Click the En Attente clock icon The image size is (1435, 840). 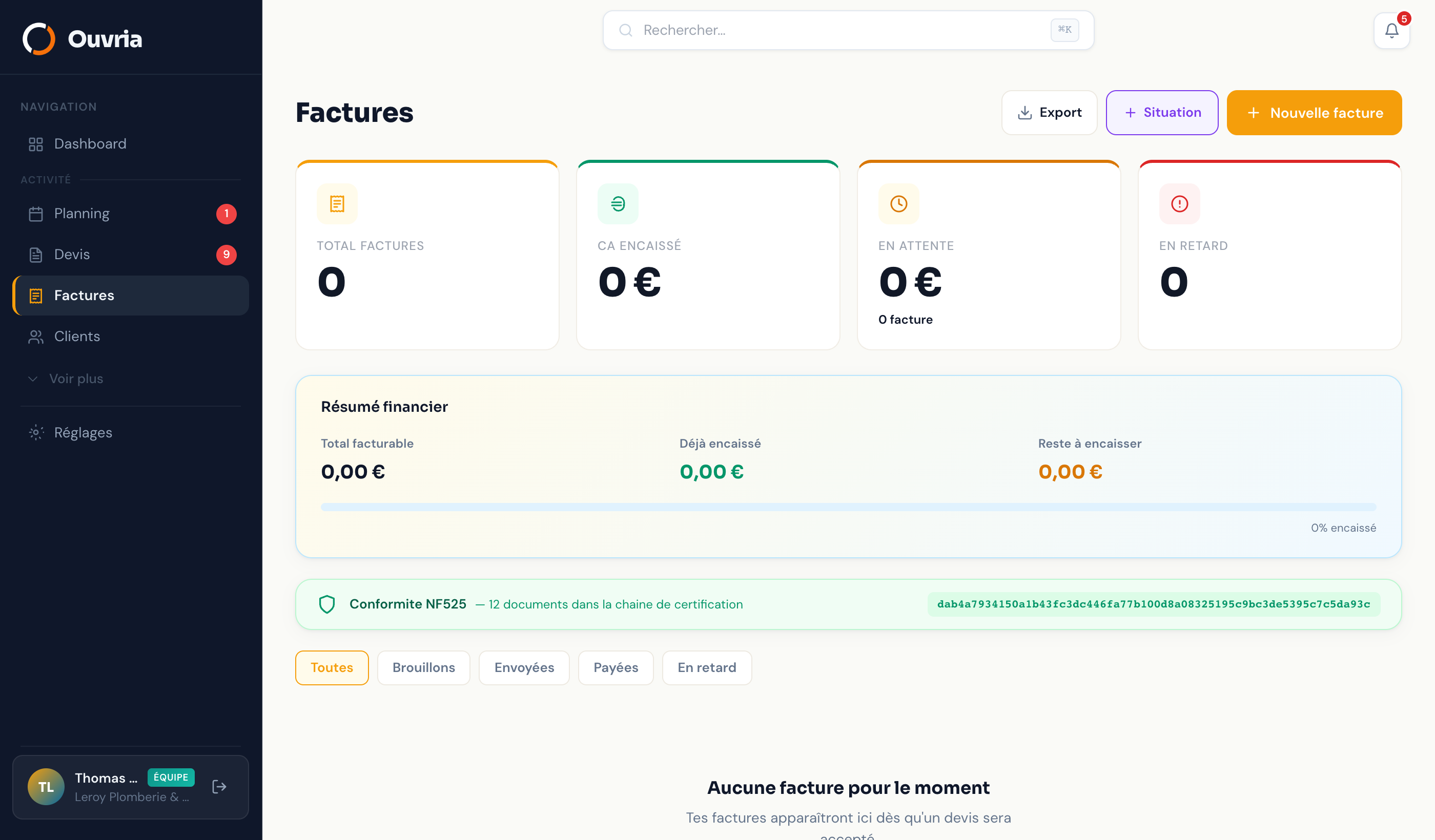pos(898,204)
